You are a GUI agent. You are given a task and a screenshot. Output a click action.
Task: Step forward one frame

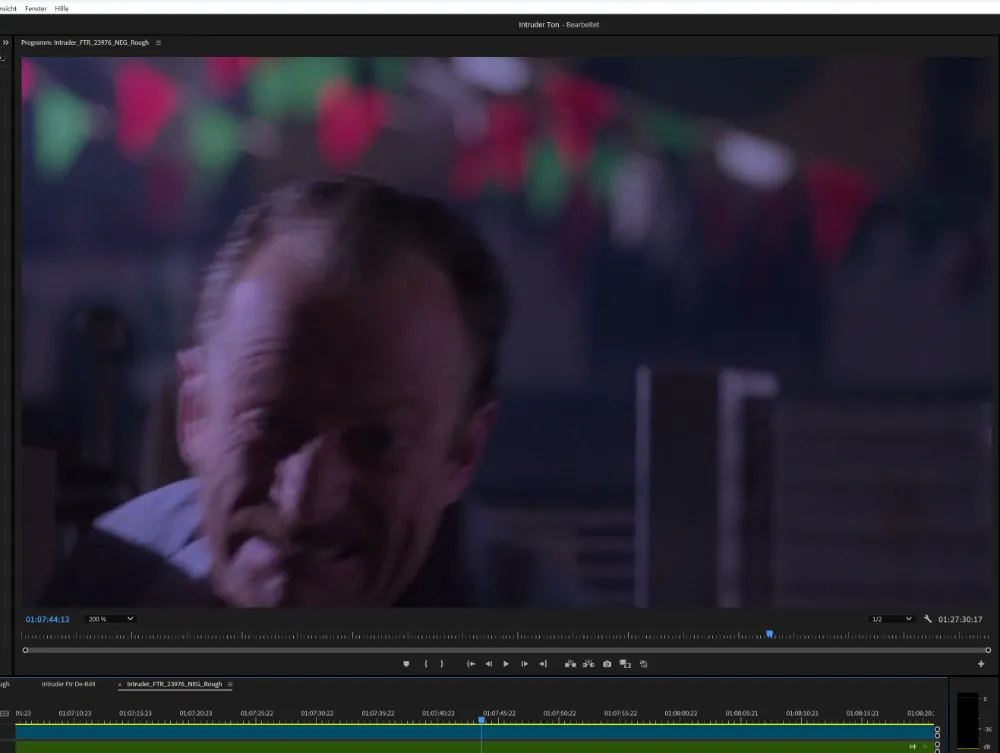[524, 664]
